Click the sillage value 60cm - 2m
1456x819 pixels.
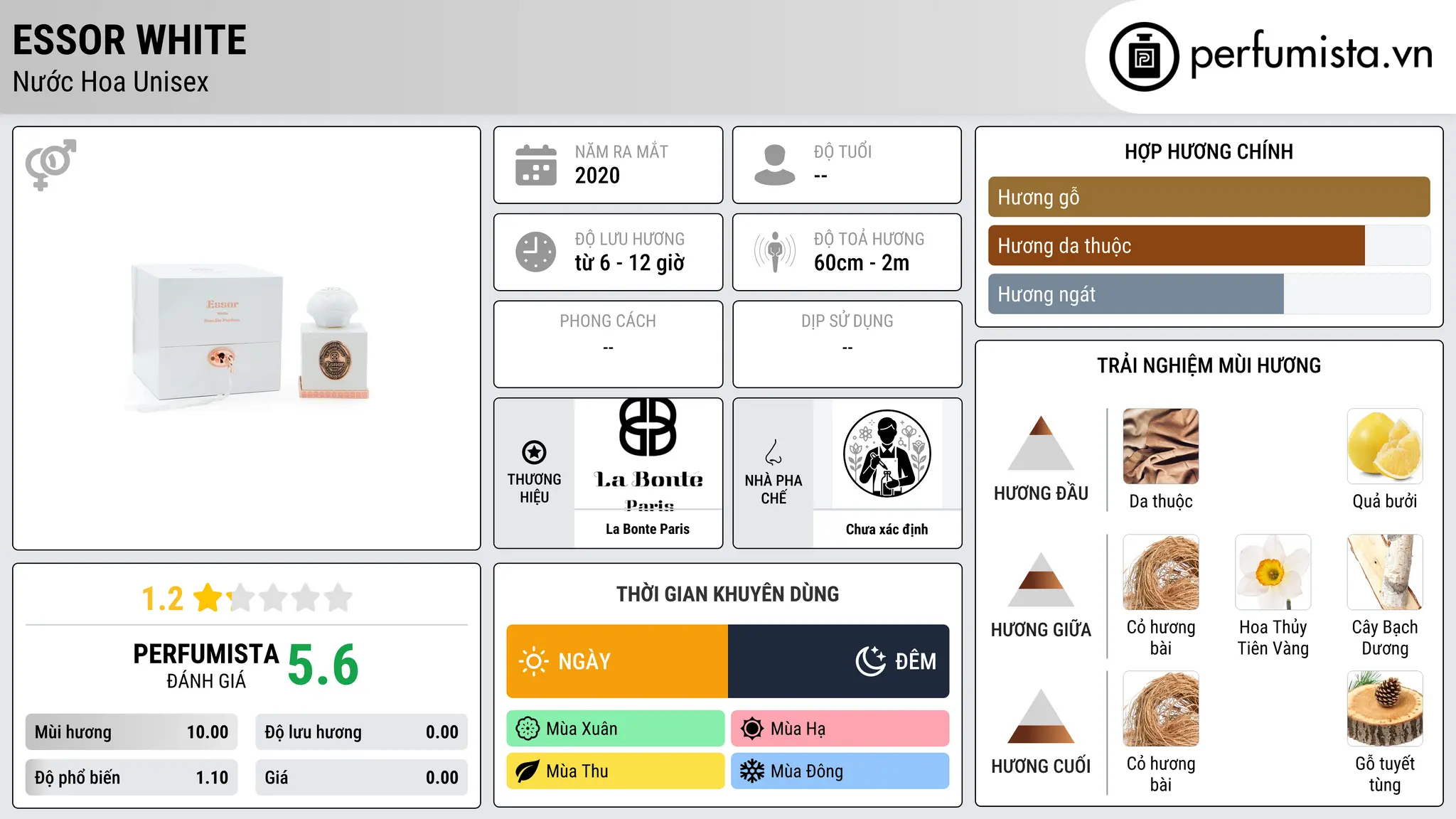tap(862, 263)
